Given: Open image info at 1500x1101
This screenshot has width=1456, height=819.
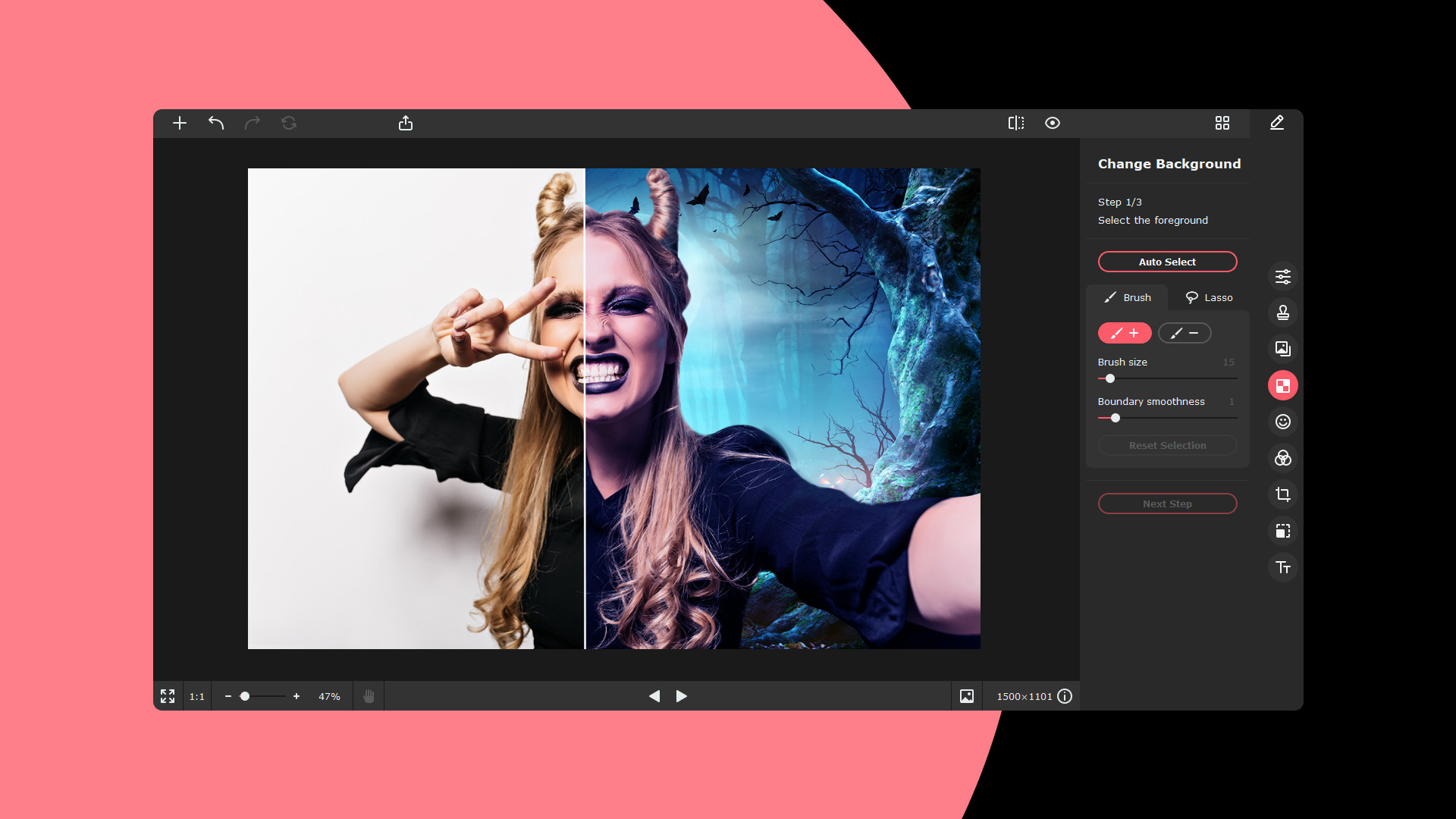Looking at the screenshot, I should pyautogui.click(x=1065, y=696).
